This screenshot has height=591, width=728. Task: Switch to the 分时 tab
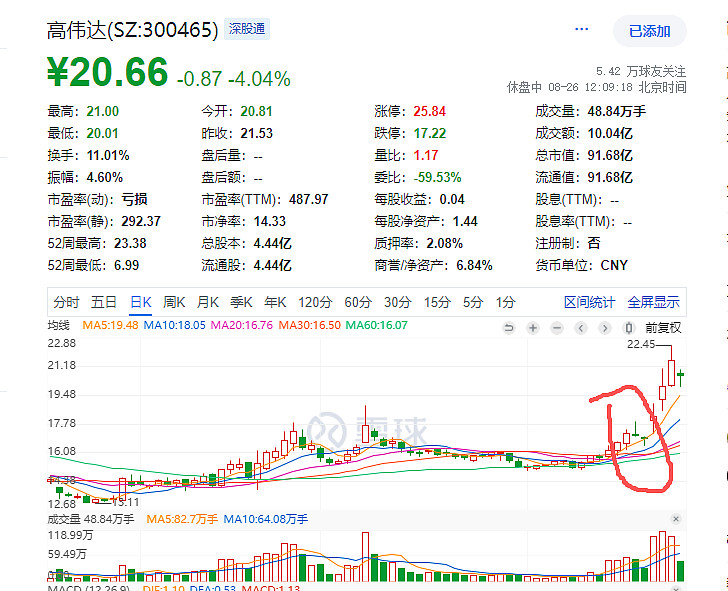click(66, 303)
